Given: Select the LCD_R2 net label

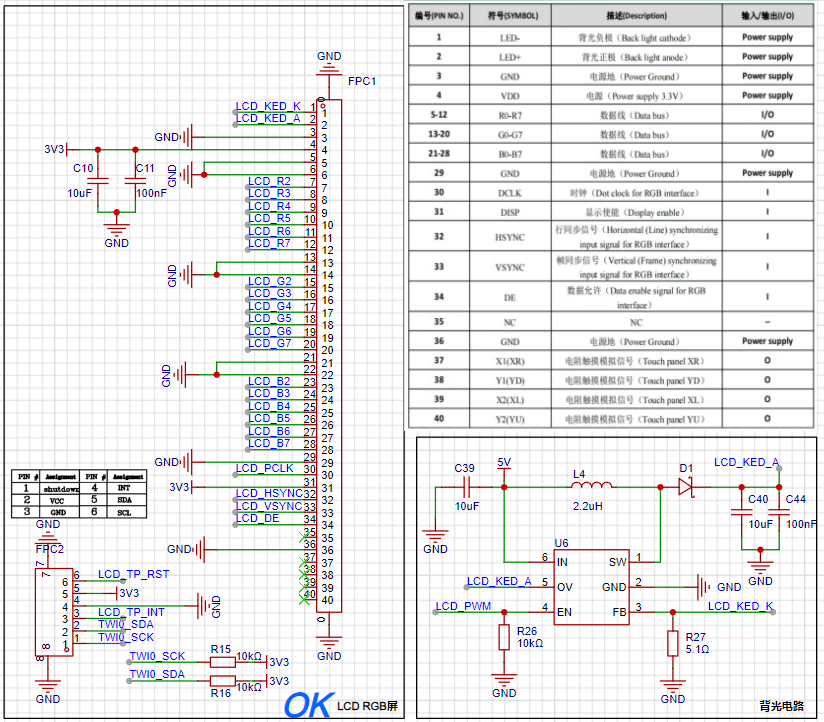Looking at the screenshot, I should tap(270, 181).
